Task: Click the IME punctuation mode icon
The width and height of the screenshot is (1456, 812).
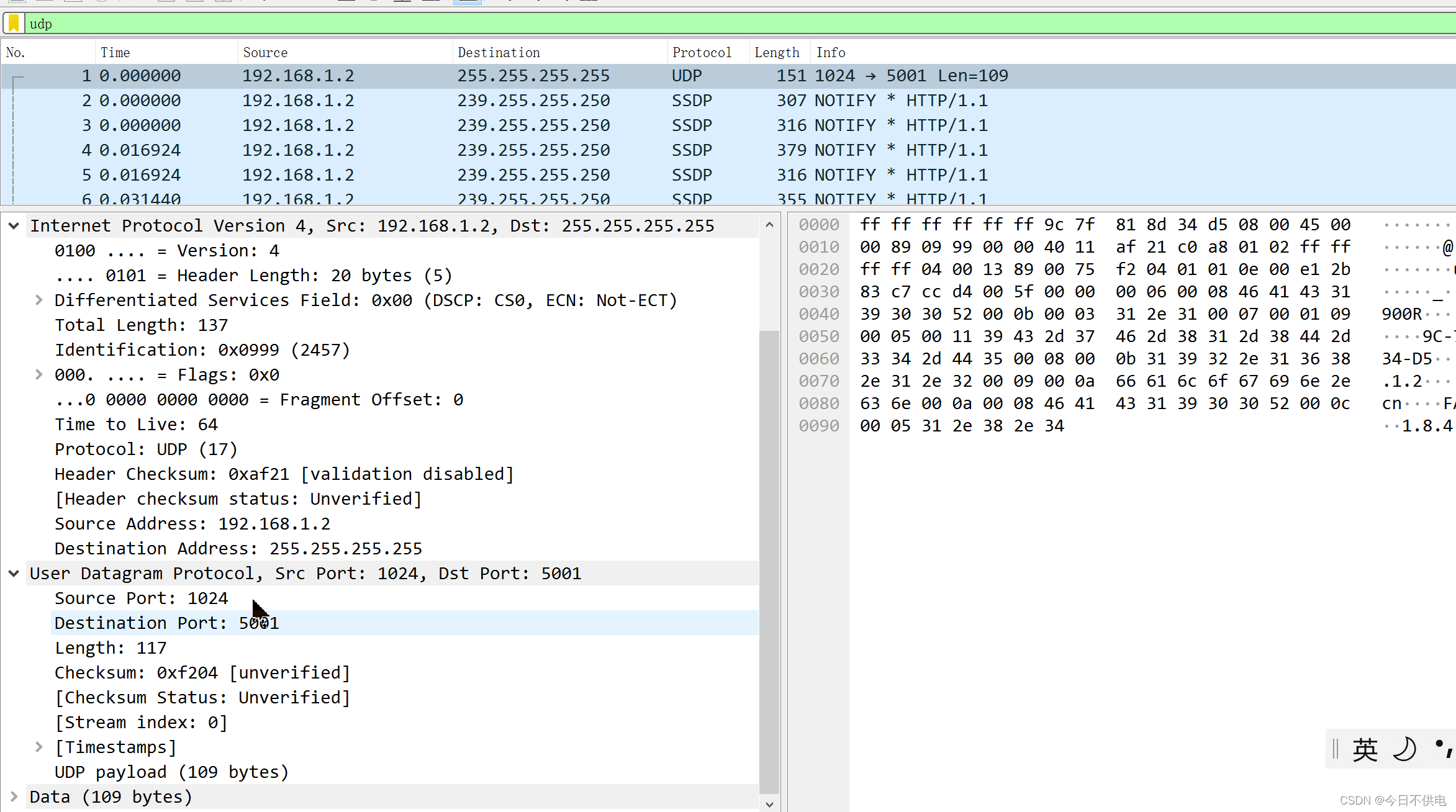Action: [x=1443, y=749]
